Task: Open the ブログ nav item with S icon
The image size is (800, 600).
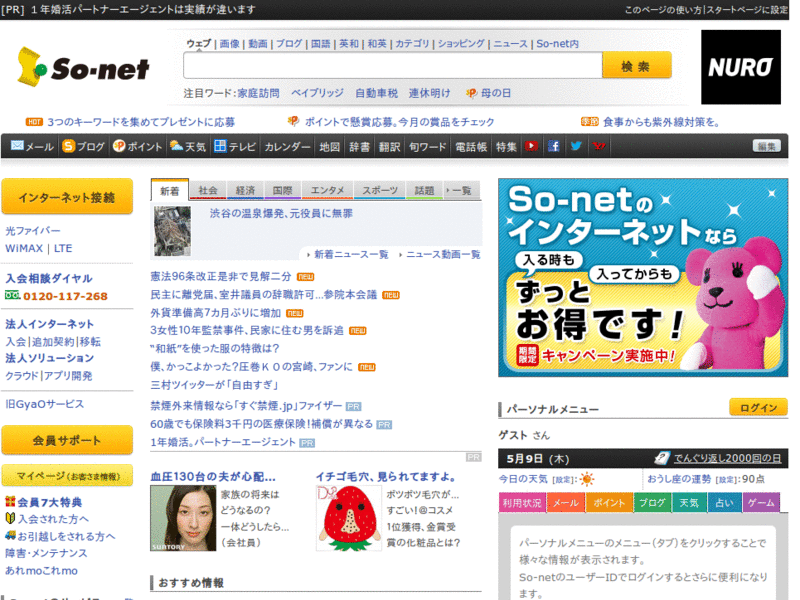Action: coord(83,146)
